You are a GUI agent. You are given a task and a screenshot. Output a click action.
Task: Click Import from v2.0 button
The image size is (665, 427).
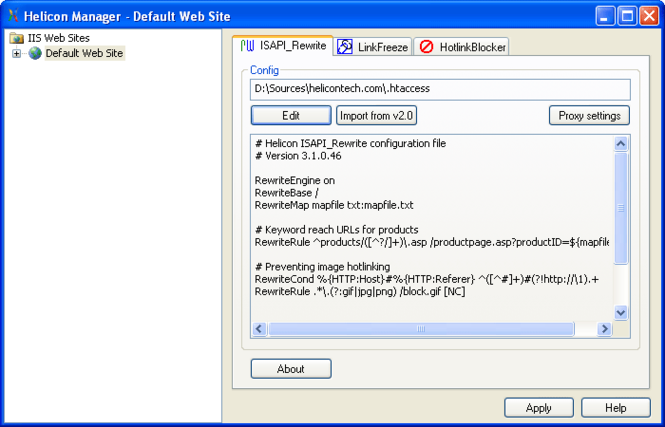[x=377, y=115]
